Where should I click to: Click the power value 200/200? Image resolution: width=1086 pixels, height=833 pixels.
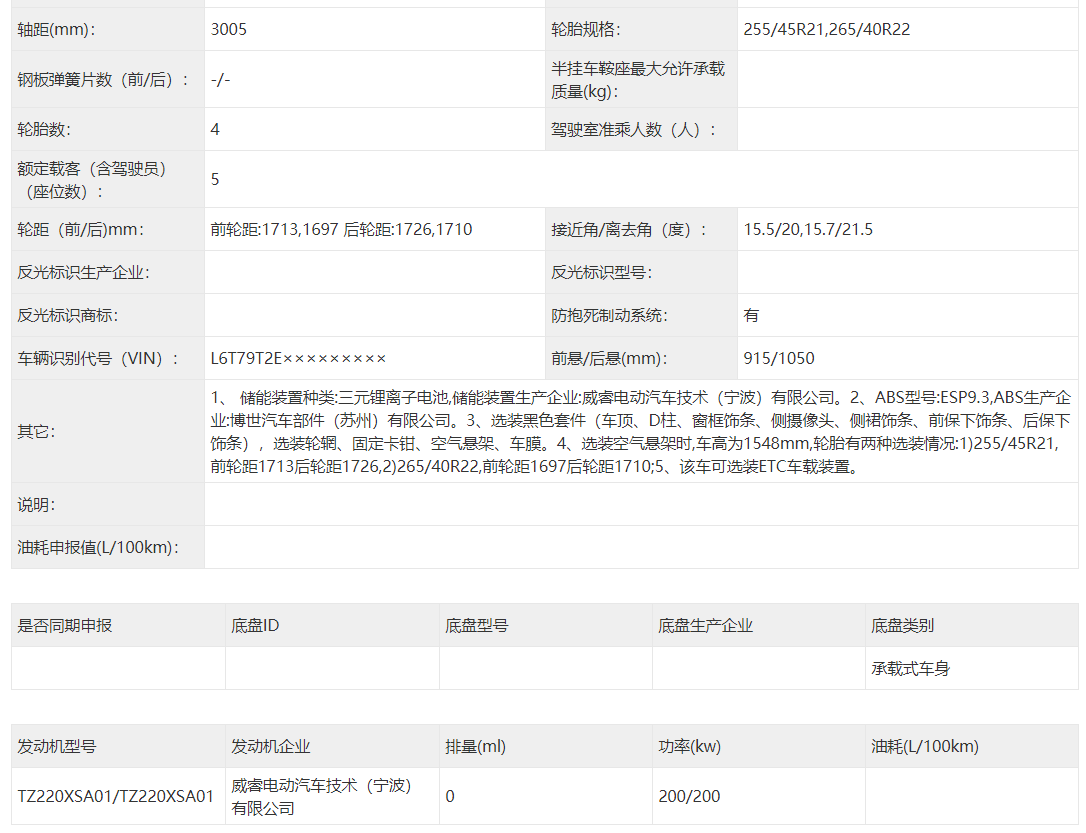tap(689, 796)
